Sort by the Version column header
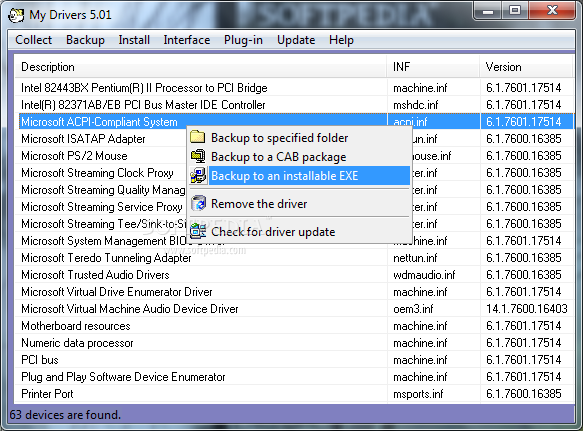Image resolution: width=583 pixels, height=431 pixels. tap(526, 67)
